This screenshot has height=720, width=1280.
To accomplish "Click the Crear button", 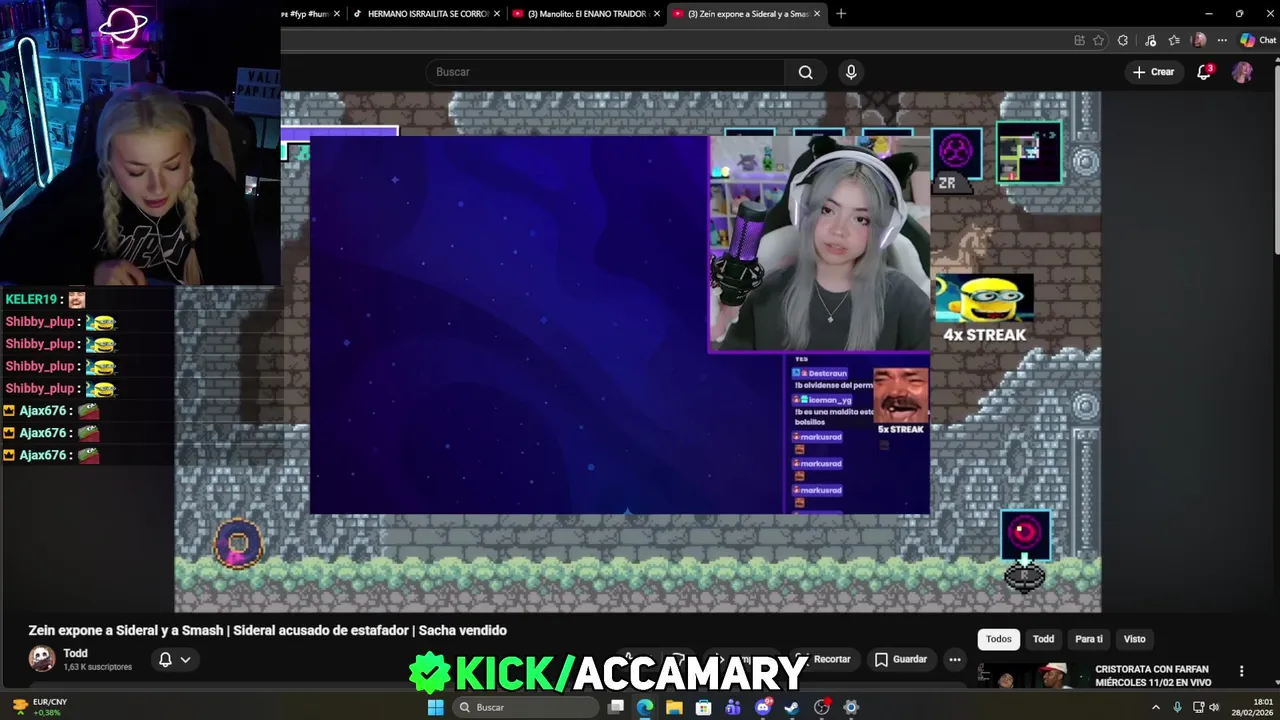I will (1153, 72).
